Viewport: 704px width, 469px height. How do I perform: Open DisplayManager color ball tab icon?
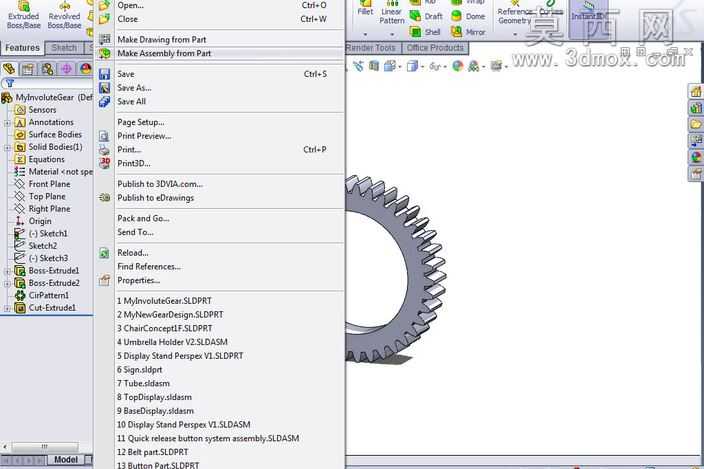pos(85,69)
